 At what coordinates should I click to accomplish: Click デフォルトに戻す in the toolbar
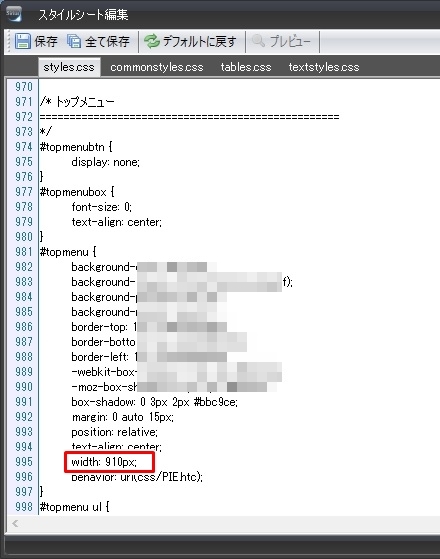click(199, 42)
